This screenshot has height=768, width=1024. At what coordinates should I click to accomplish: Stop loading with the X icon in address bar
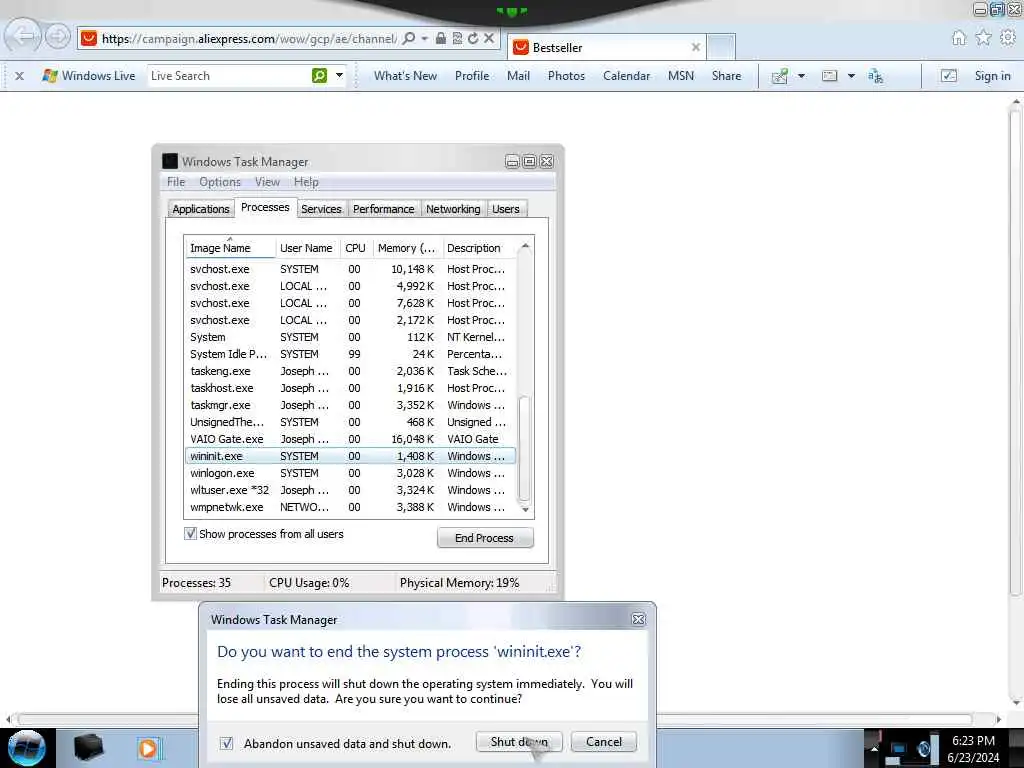[x=488, y=39]
